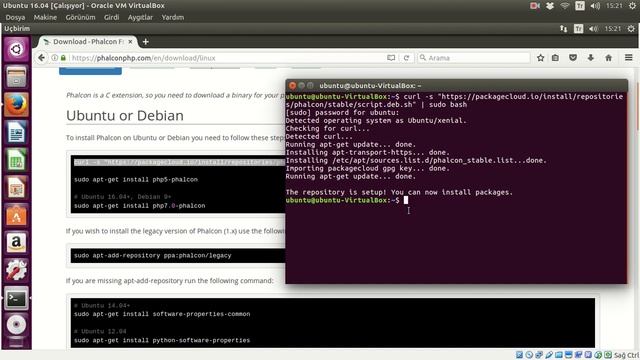Open LibreOffice Calc from the dock
Image resolution: width=640 pixels, height=360 pixels.
tap(16, 160)
